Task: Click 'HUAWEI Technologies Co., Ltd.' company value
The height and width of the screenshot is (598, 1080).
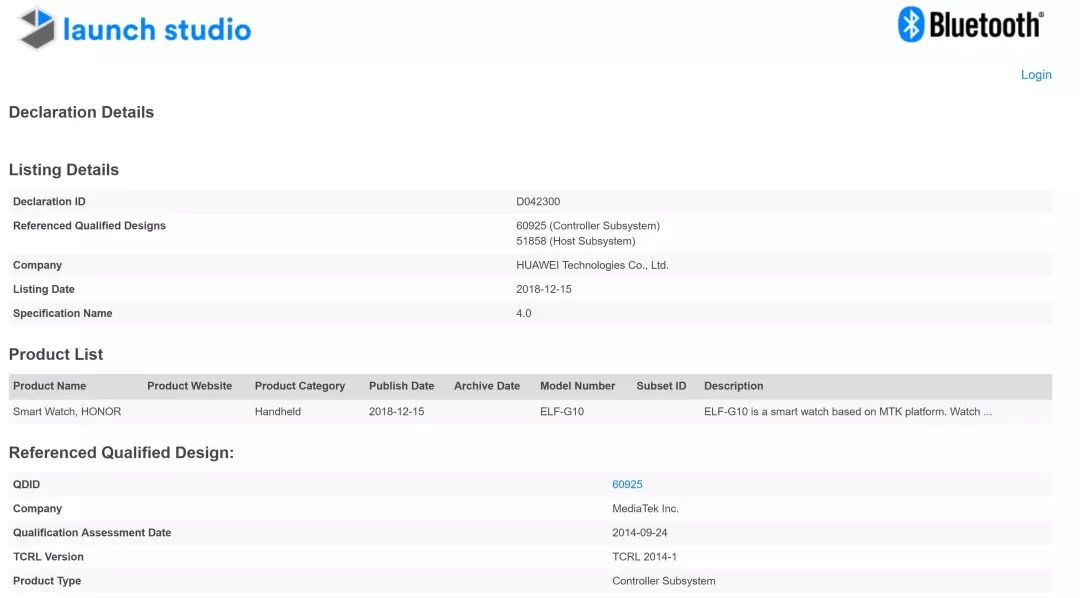Action: click(x=592, y=265)
